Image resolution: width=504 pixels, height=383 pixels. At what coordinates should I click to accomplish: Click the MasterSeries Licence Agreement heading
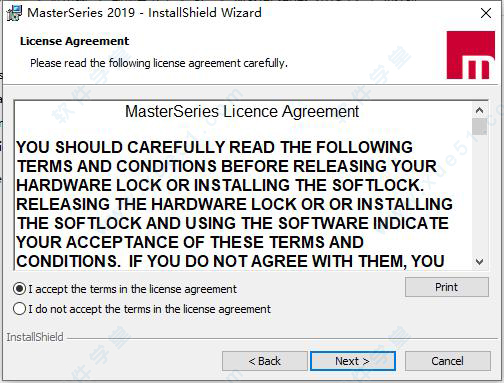coord(242,112)
